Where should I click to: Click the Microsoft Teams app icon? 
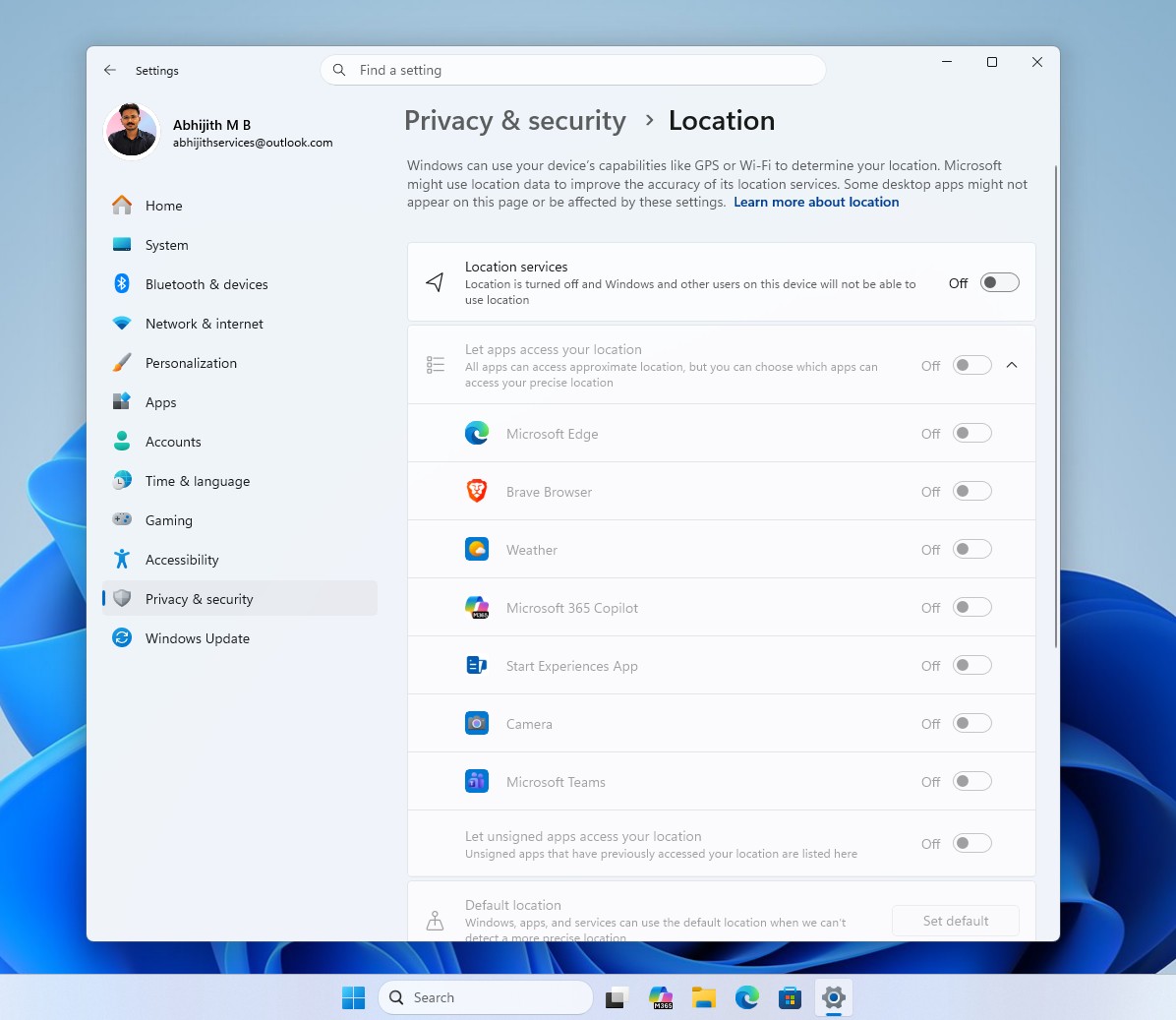477,781
